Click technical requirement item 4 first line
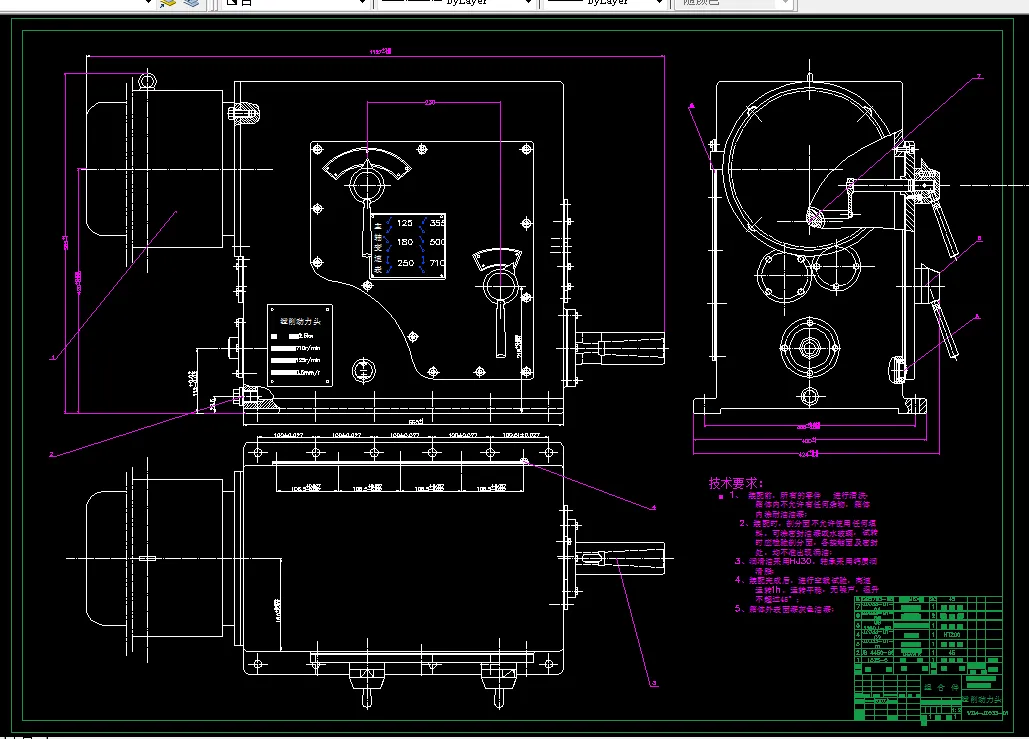Screen dimensions: 1029x739 point(803,580)
